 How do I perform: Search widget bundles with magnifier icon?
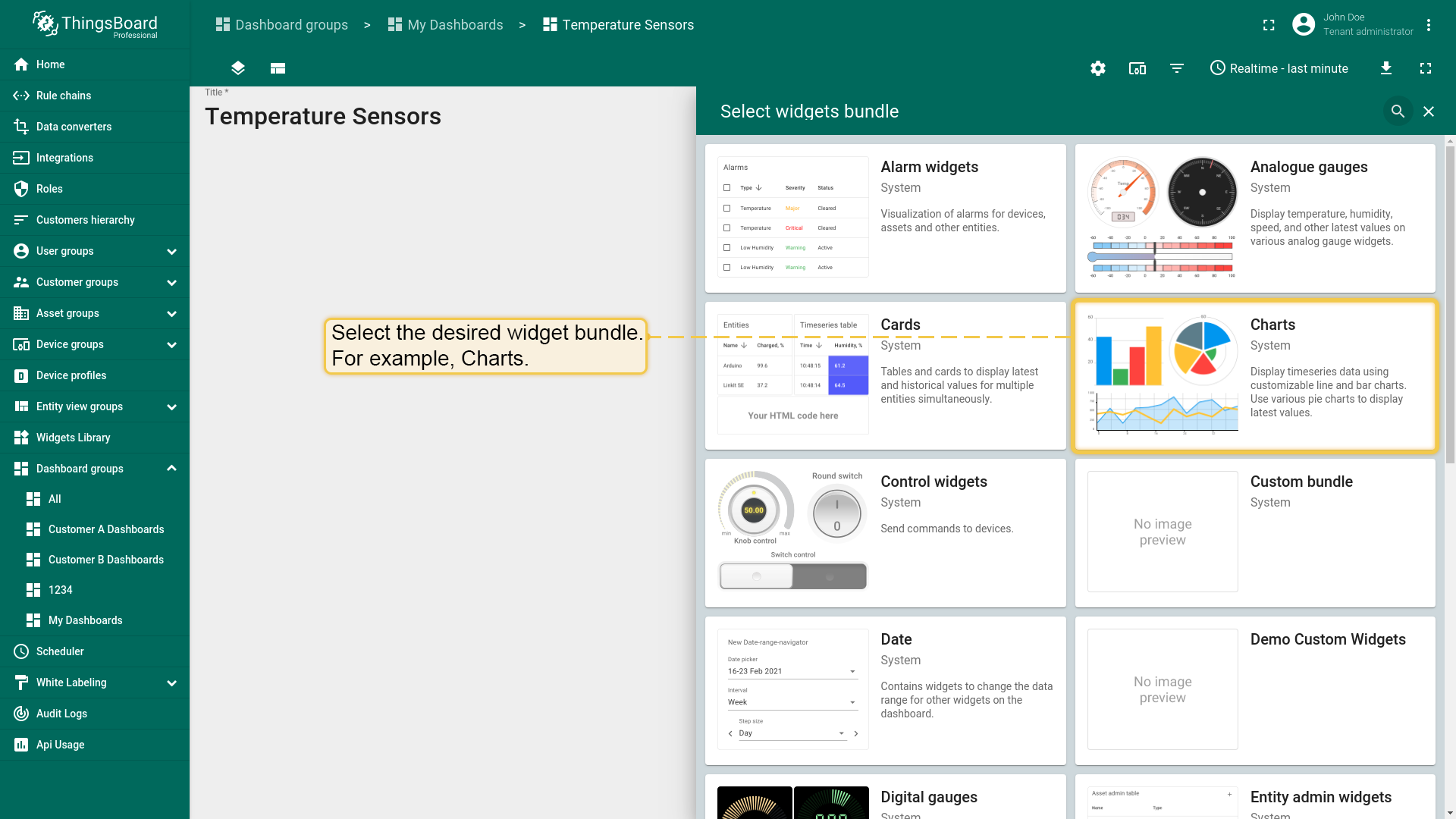1398,111
